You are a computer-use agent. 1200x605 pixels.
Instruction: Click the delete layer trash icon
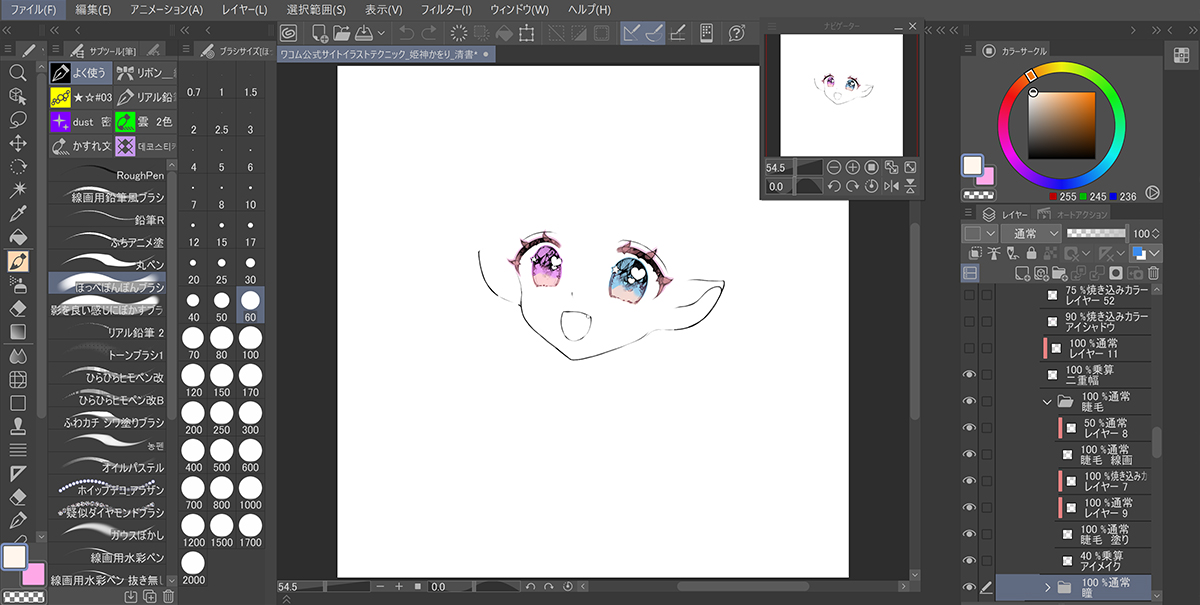[x=1153, y=273]
